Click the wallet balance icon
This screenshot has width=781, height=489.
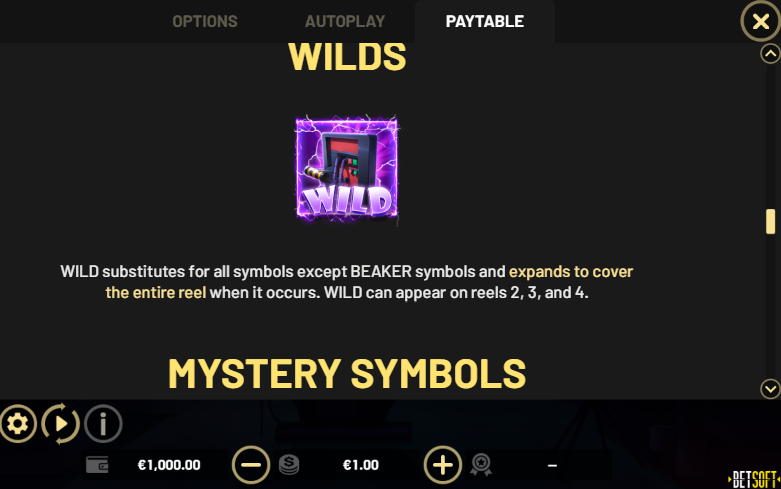[97, 465]
